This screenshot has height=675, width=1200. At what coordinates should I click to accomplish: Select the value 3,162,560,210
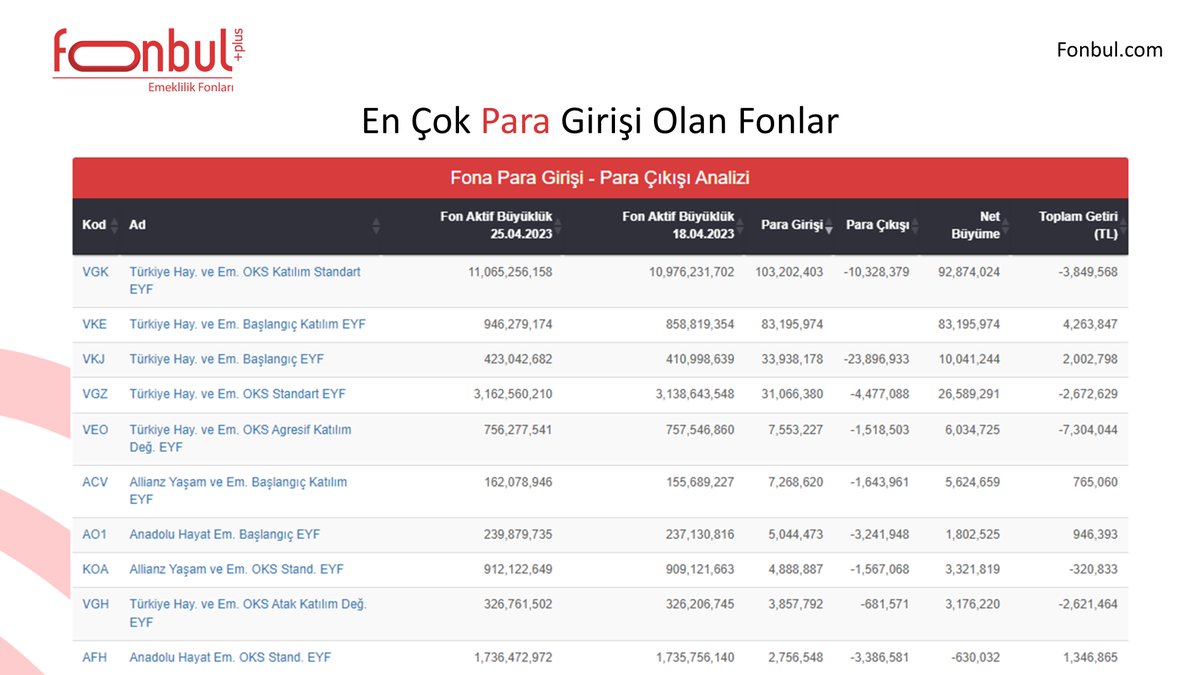click(x=513, y=395)
